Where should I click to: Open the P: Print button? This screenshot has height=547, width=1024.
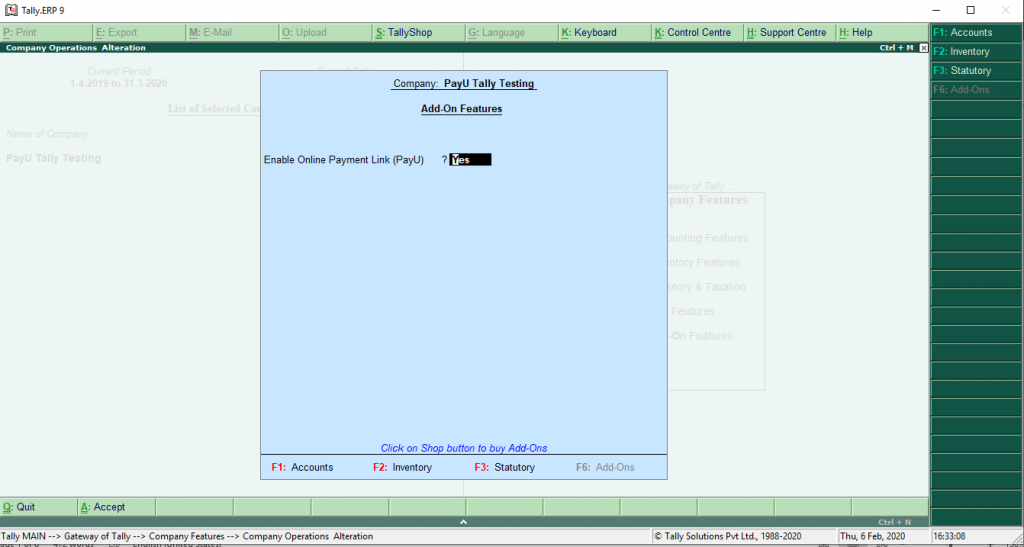pyautogui.click(x=46, y=32)
